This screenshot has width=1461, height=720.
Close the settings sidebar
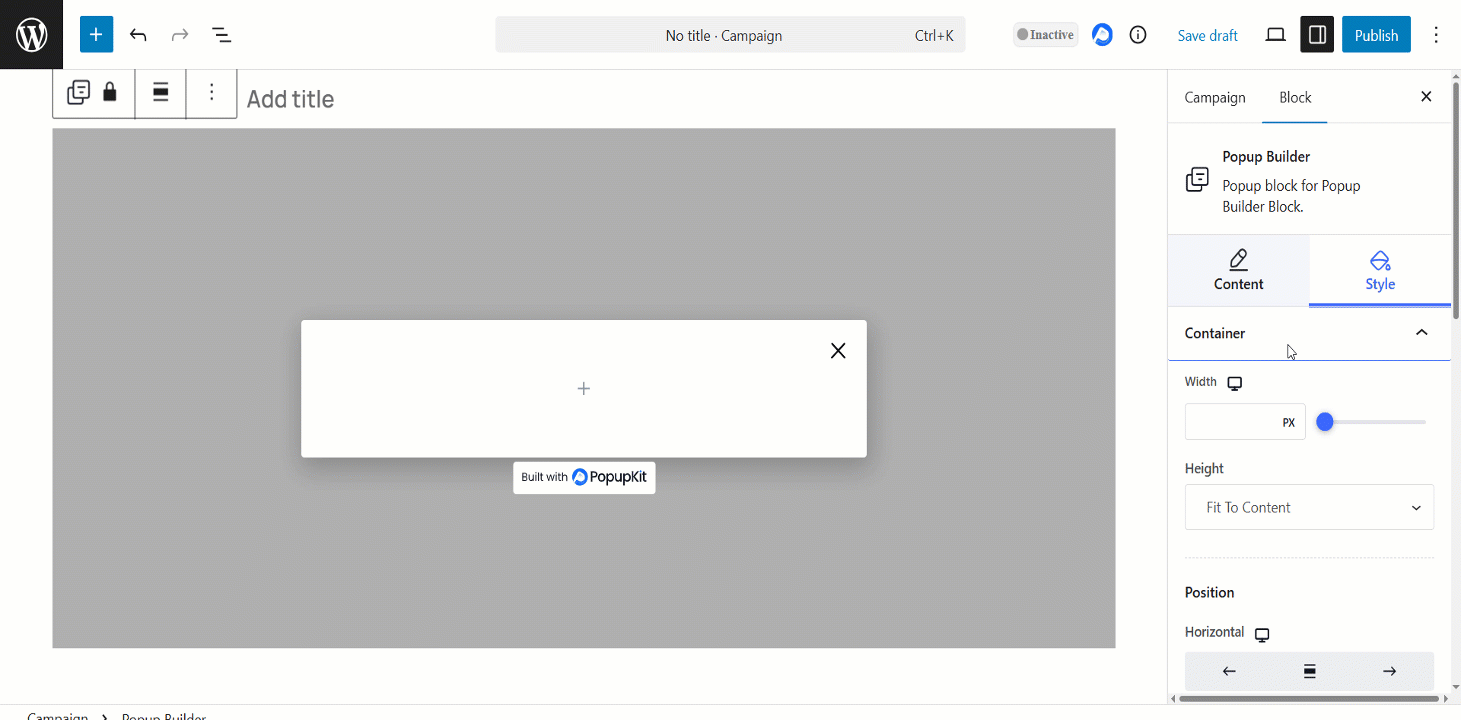point(1426,97)
